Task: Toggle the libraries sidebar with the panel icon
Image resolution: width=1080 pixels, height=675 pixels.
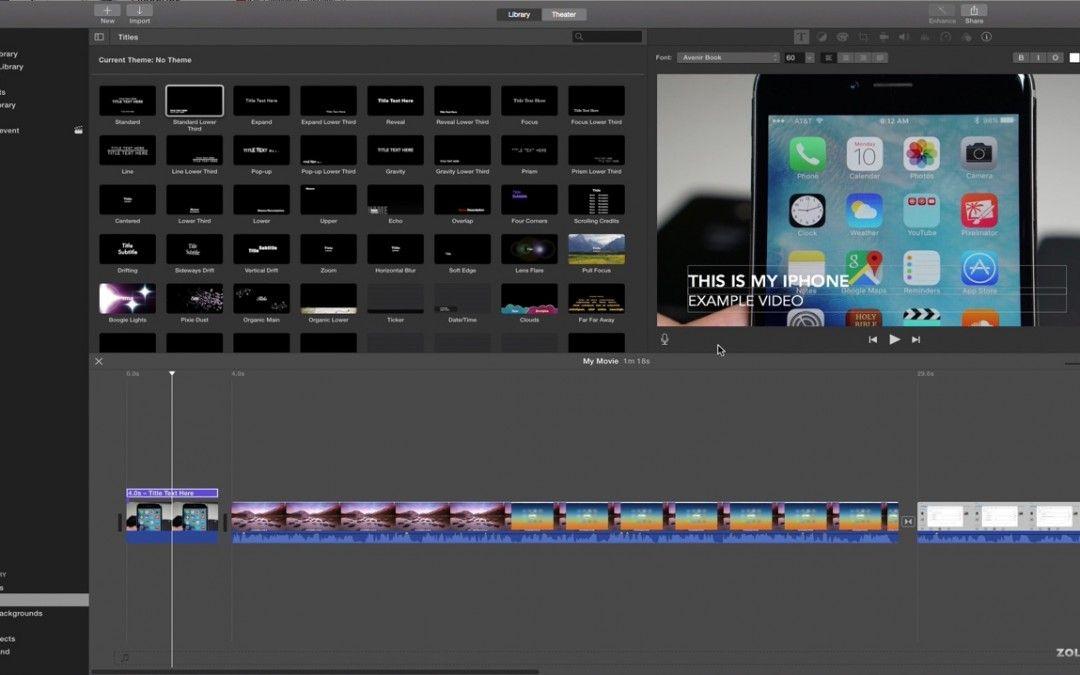Action: coord(99,37)
